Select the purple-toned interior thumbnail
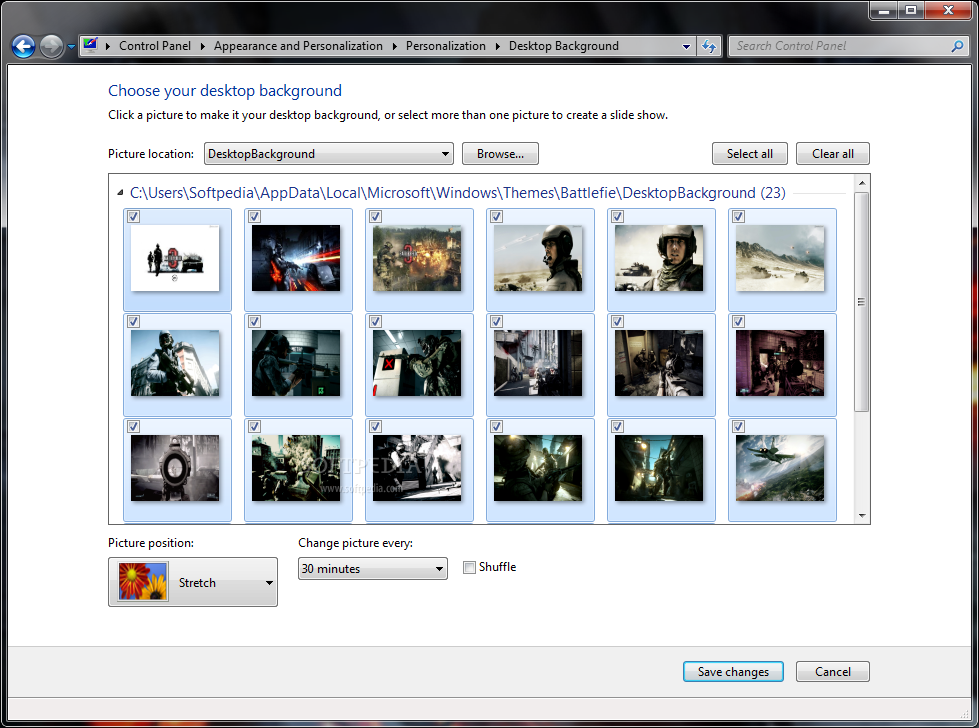979x728 pixels. click(x=780, y=363)
